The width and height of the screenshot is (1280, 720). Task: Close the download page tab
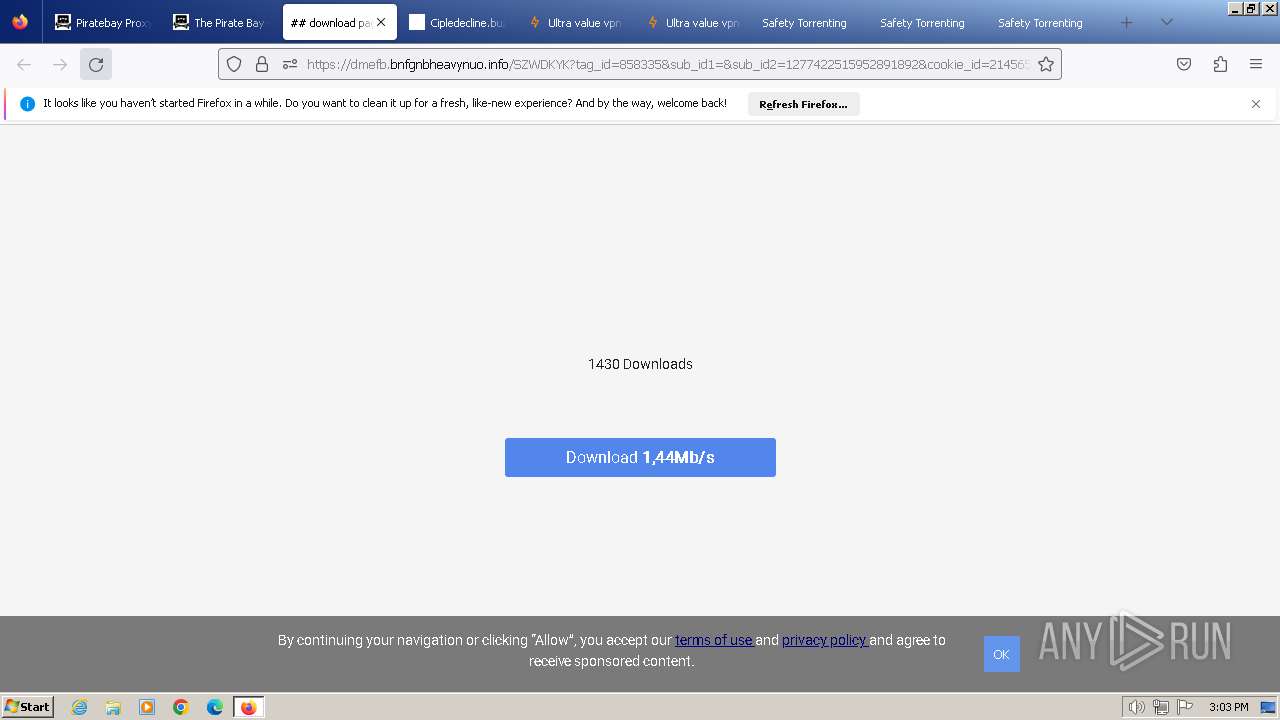[x=381, y=22]
